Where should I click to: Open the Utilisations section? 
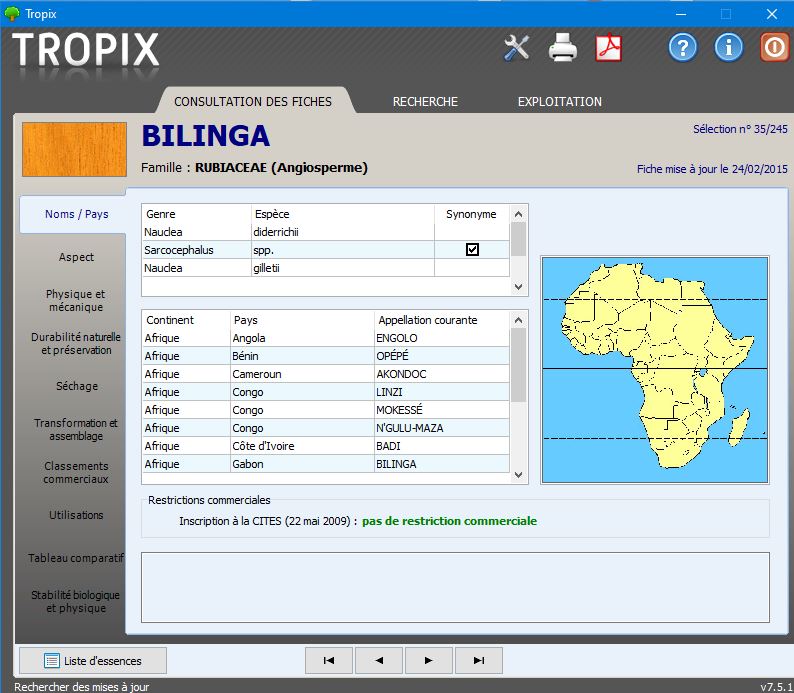(76, 515)
